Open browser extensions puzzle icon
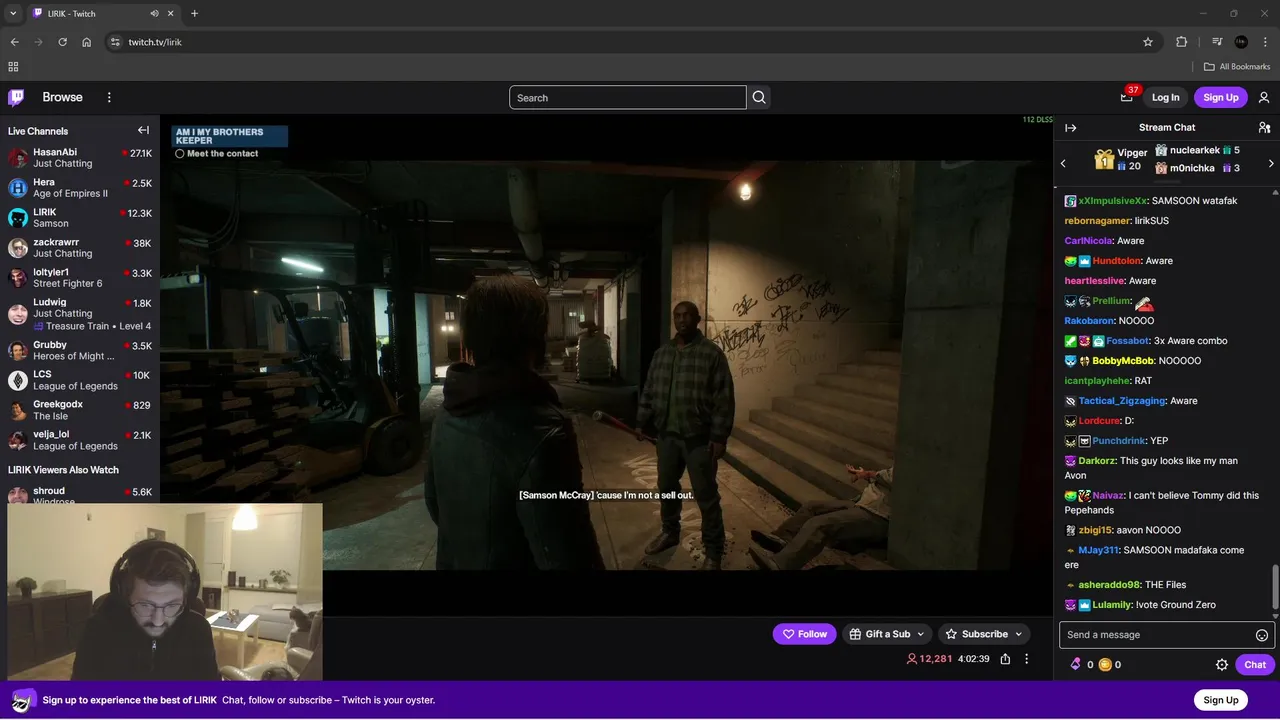The height and width of the screenshot is (720, 1280). coord(1181,42)
